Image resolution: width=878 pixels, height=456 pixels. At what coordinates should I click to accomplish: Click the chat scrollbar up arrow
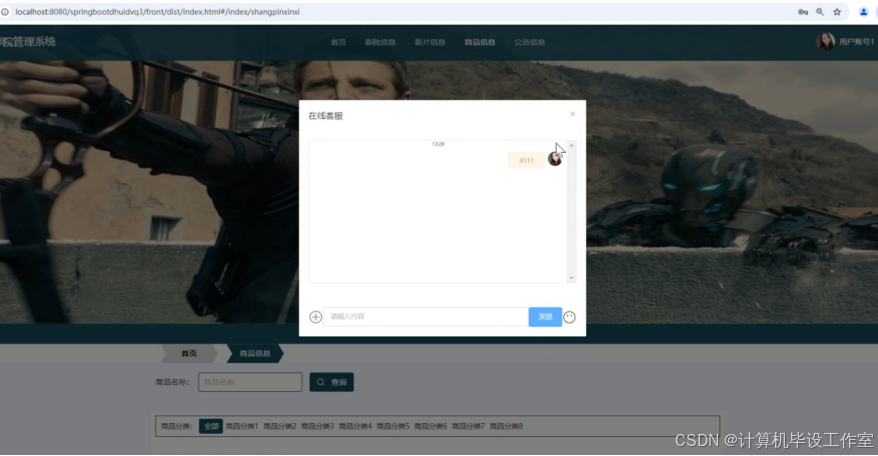pos(571,145)
